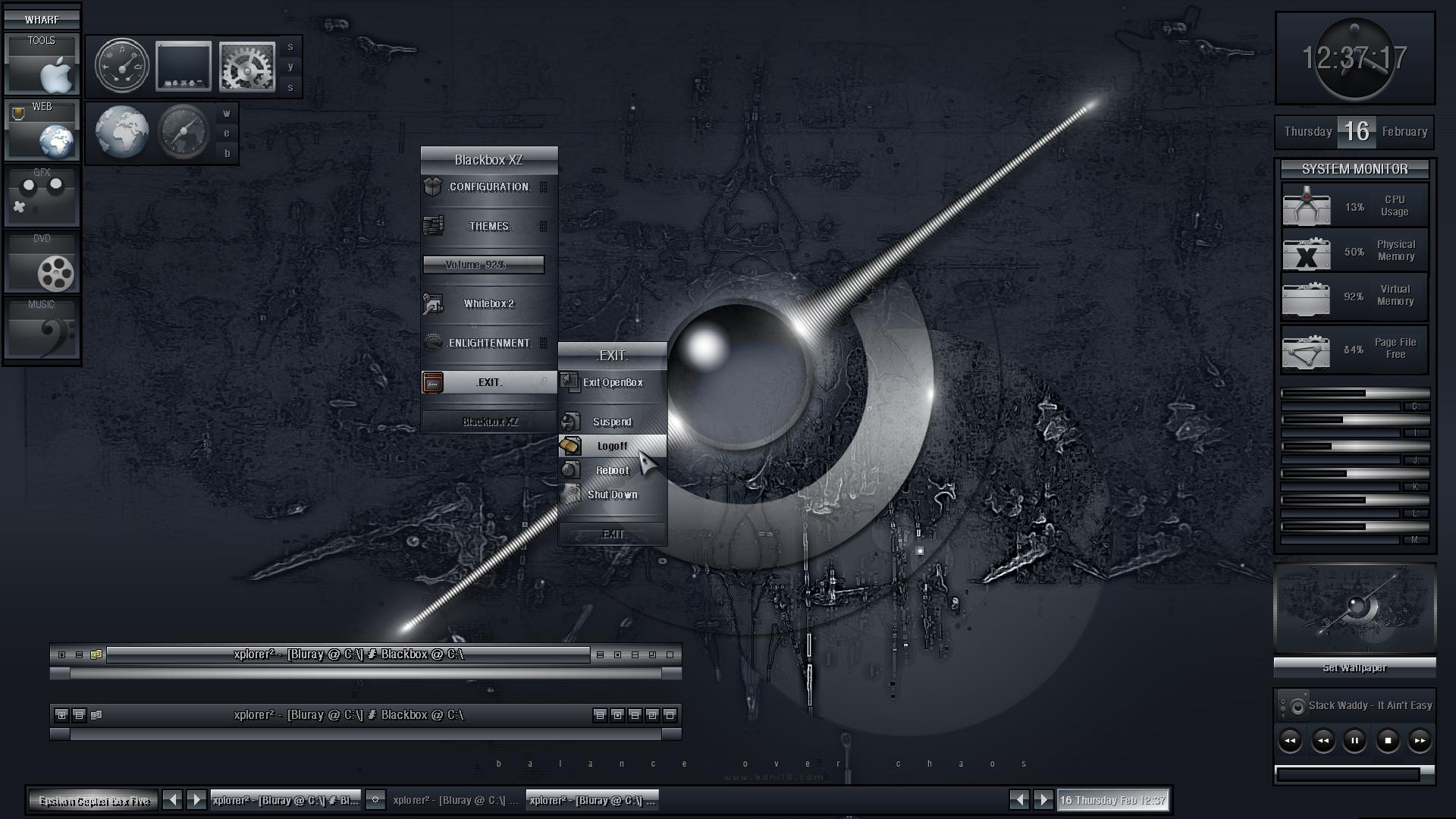Click the Whitebox2 menu entry

489,303
